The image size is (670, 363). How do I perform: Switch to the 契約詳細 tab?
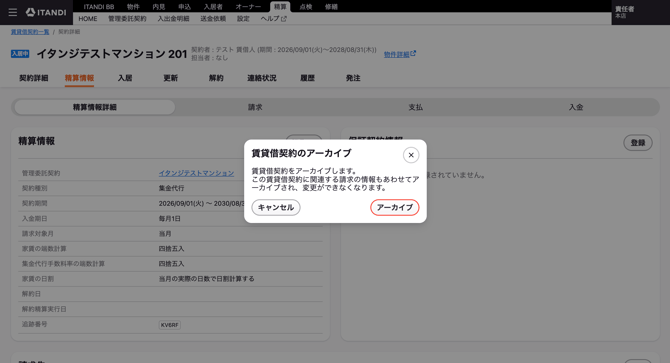click(34, 78)
